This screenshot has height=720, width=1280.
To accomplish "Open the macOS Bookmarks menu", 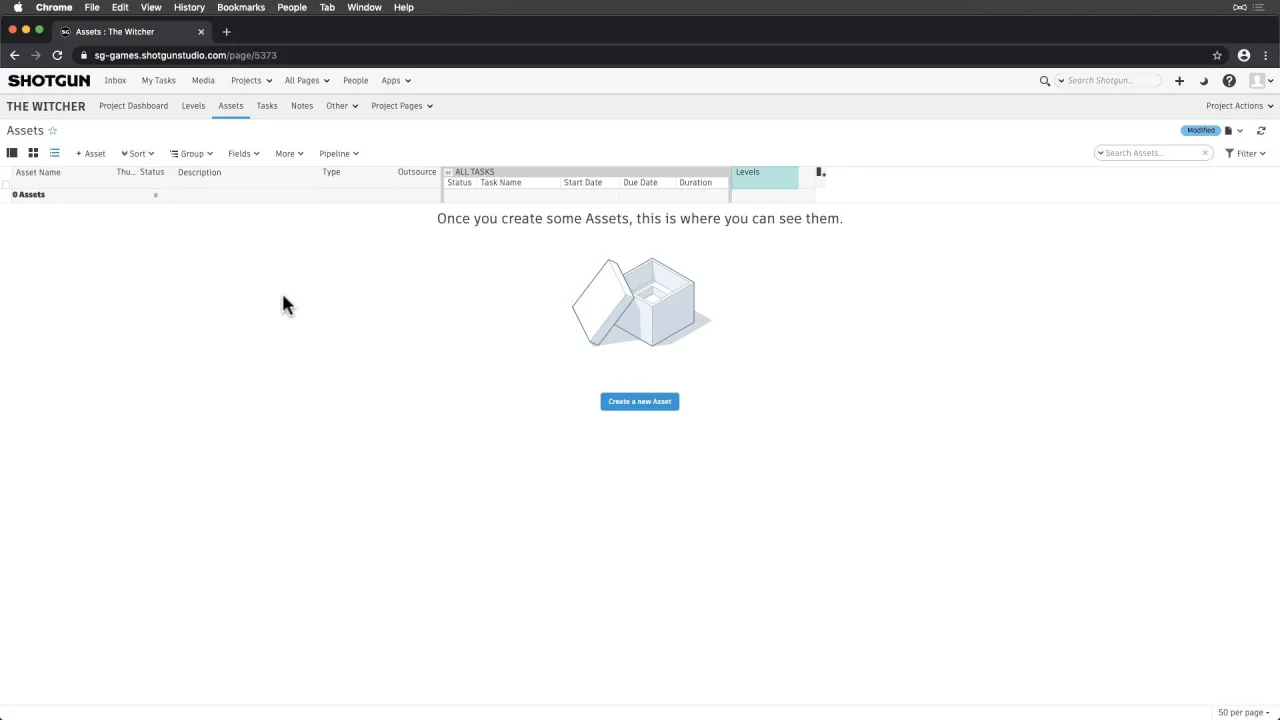I will [241, 7].
